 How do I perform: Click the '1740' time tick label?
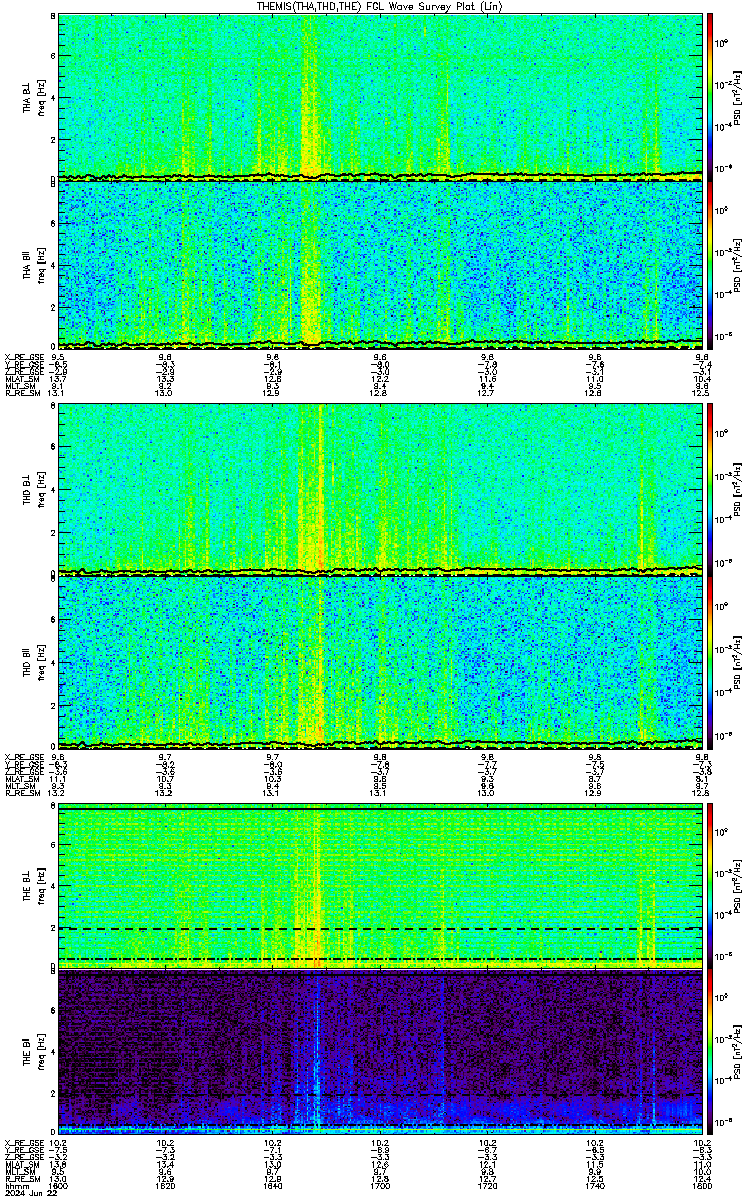pos(595,1187)
